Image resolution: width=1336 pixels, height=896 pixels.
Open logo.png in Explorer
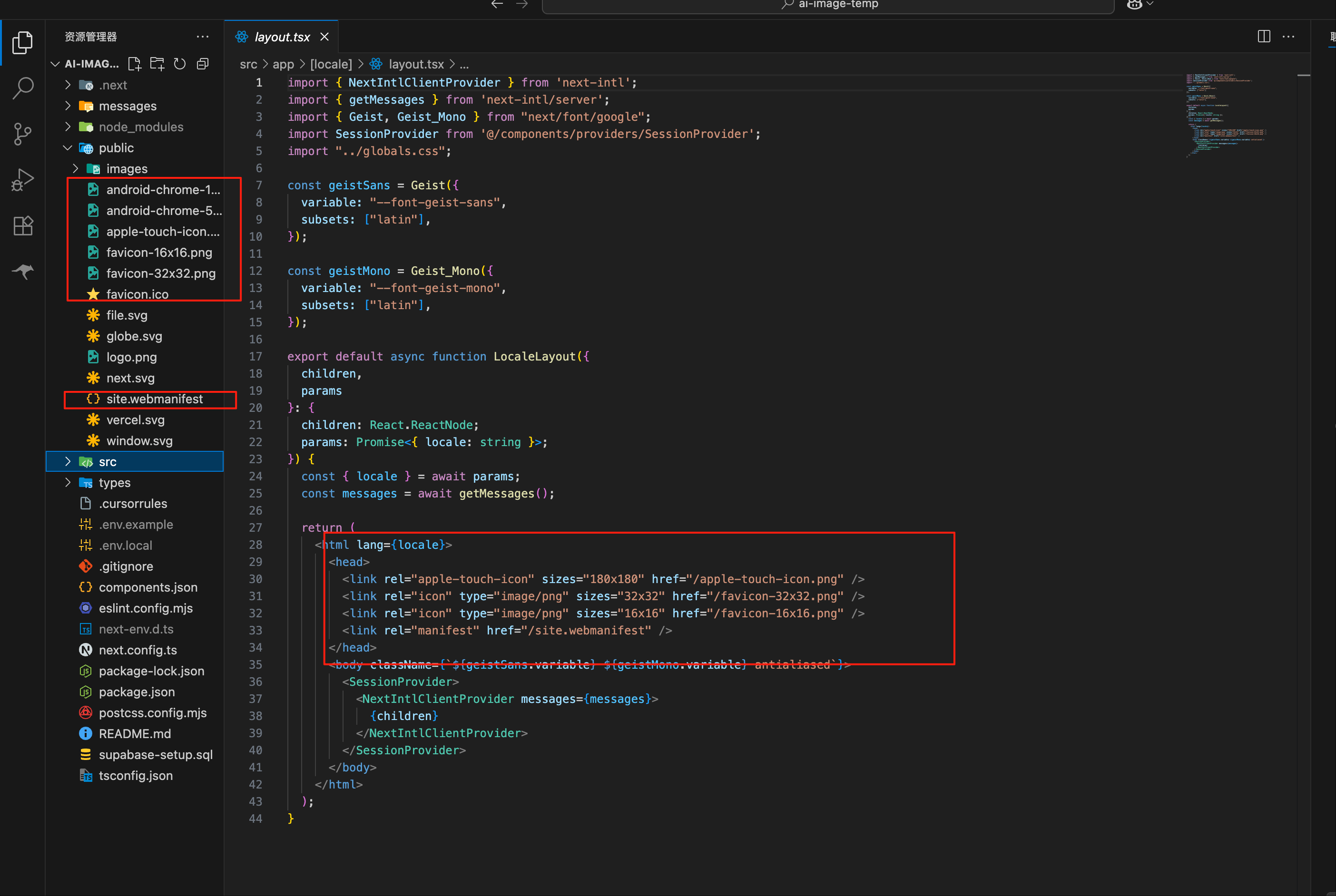134,357
